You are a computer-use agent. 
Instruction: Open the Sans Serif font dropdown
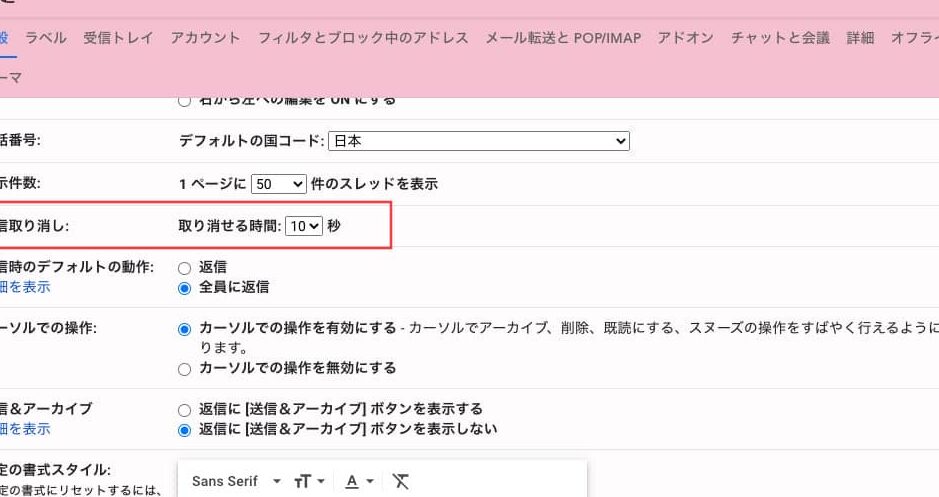(x=236, y=482)
